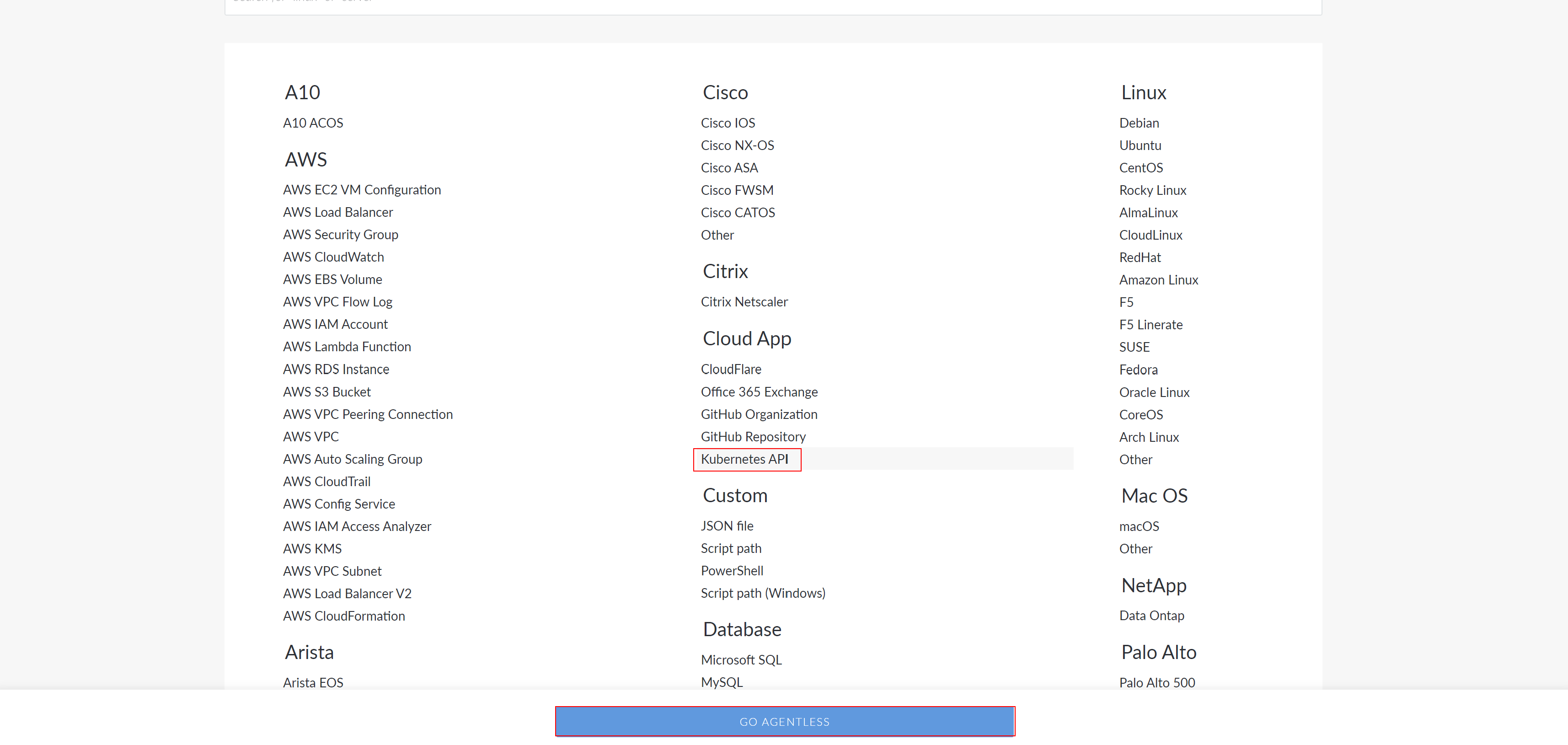Image resolution: width=1568 pixels, height=745 pixels.
Task: Choose AWS VPC Subnet
Action: 332,572
